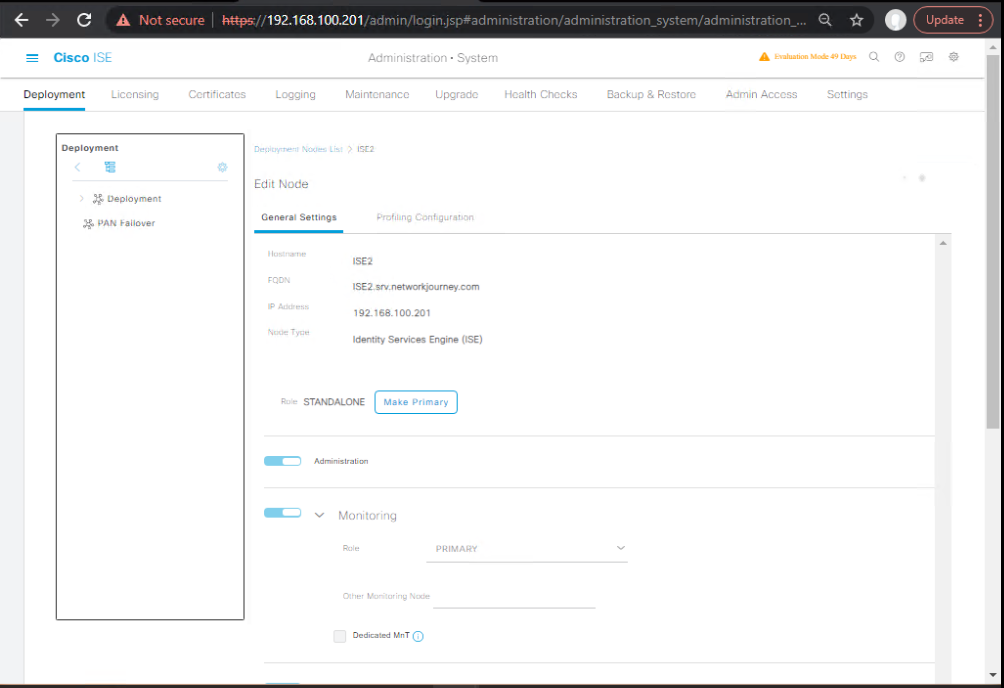Select PAN Failover in the tree
The image size is (1004, 688).
click(126, 224)
